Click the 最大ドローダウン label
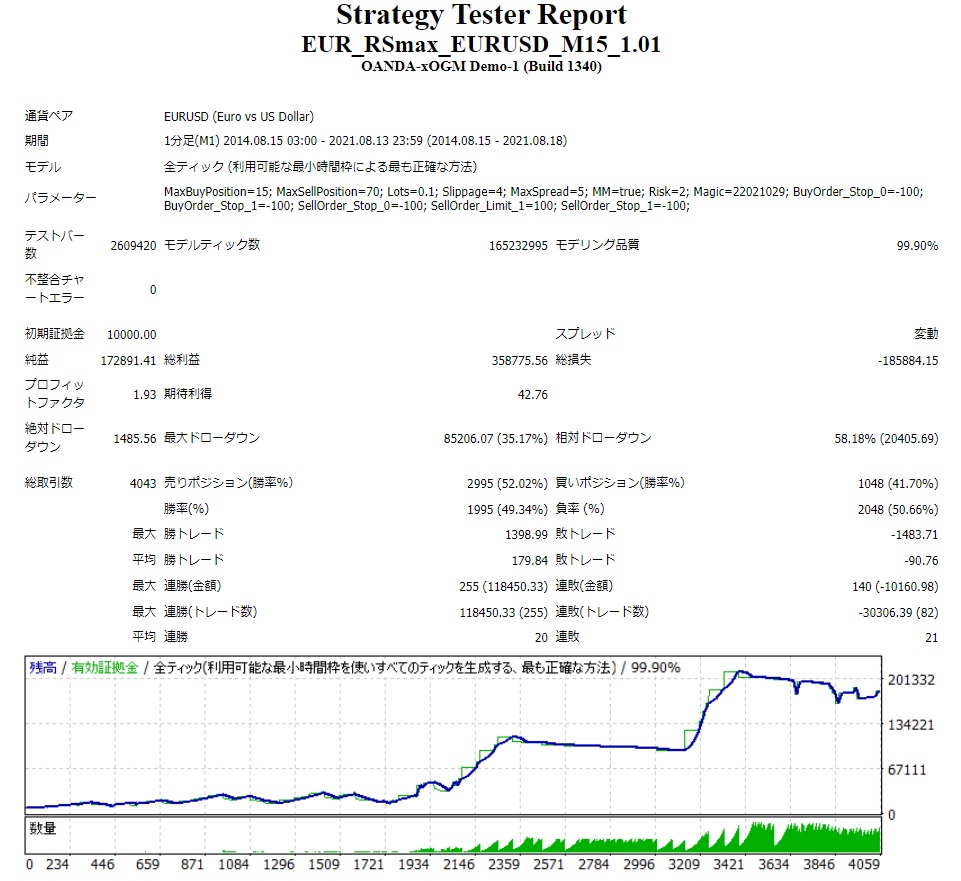Screen dimensions: 961x881 pos(211,438)
